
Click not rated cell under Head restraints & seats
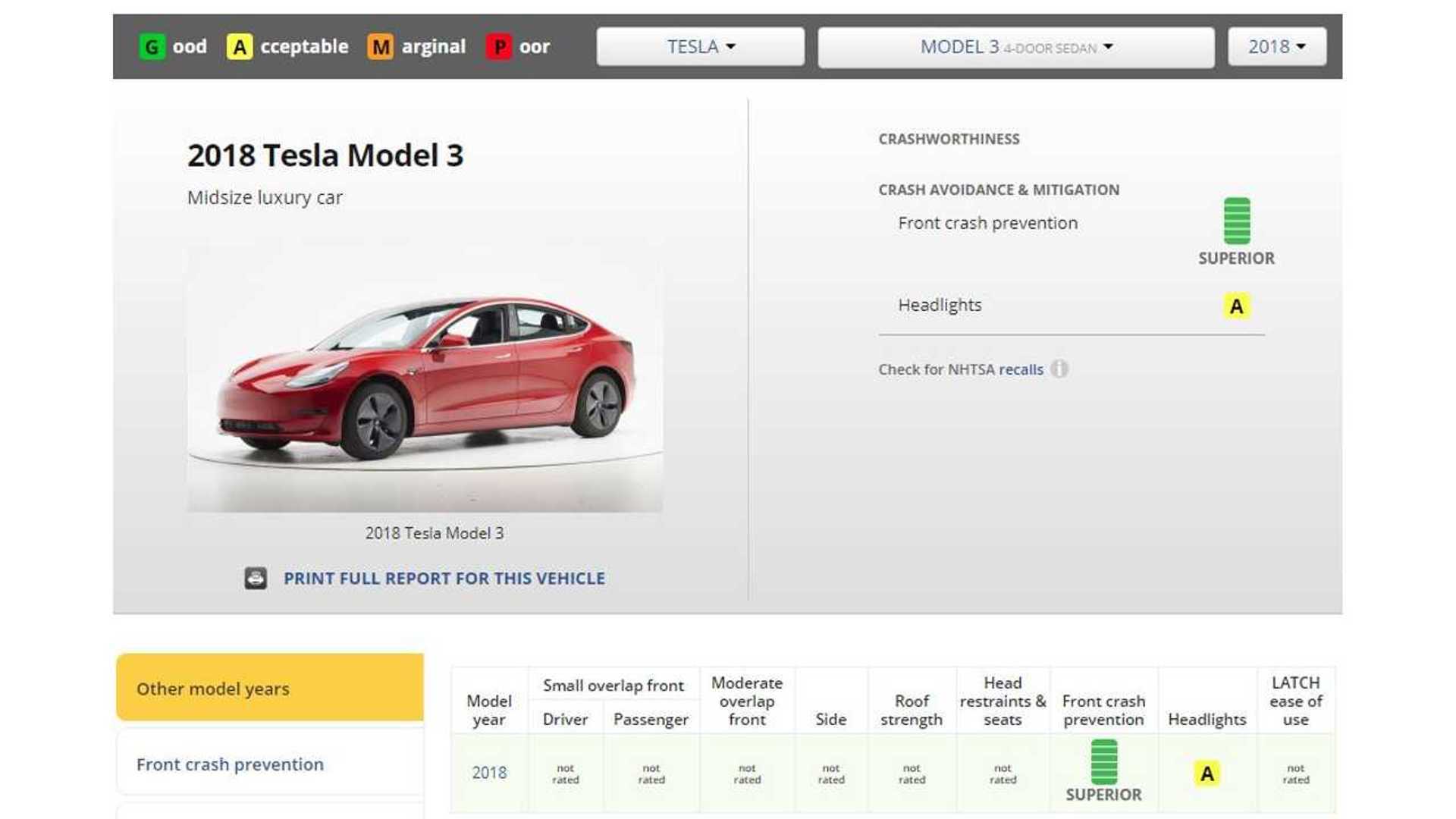point(1003,774)
